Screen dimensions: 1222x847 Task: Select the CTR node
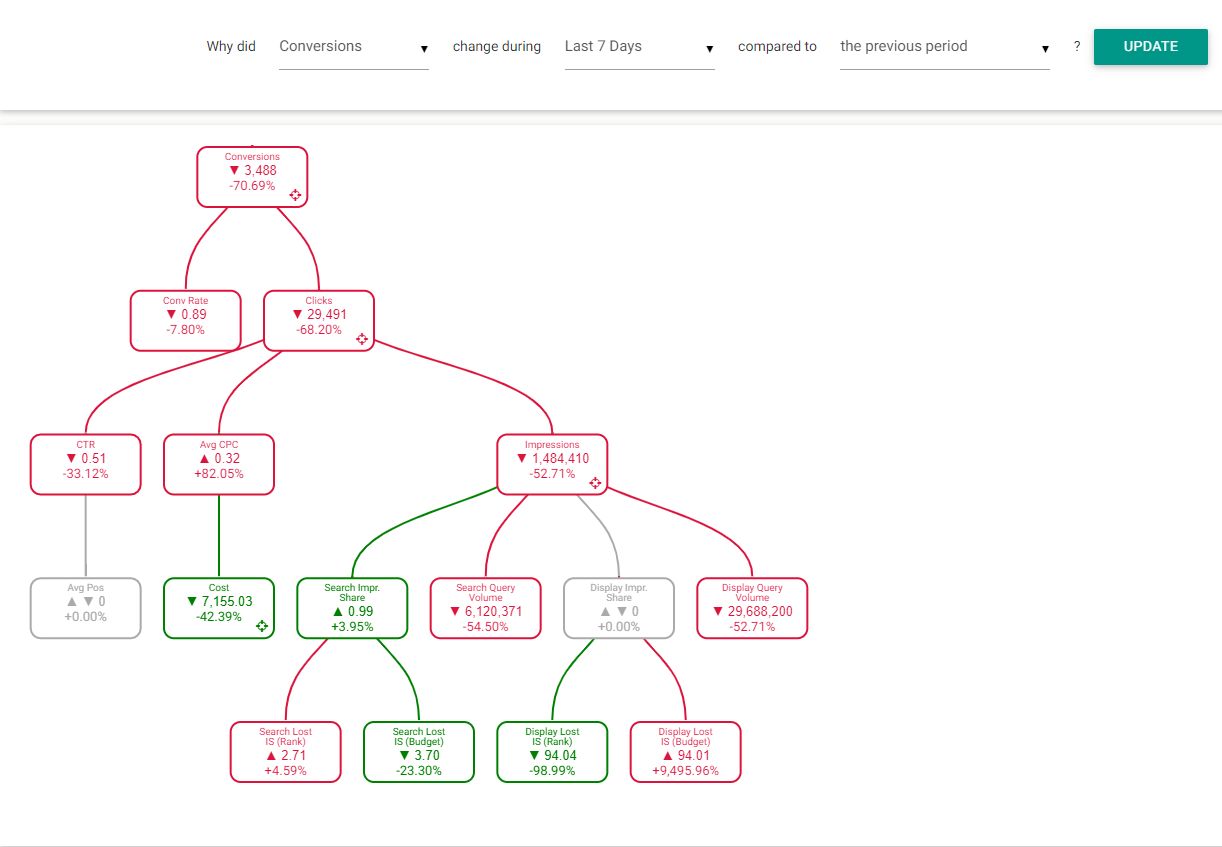click(x=86, y=464)
